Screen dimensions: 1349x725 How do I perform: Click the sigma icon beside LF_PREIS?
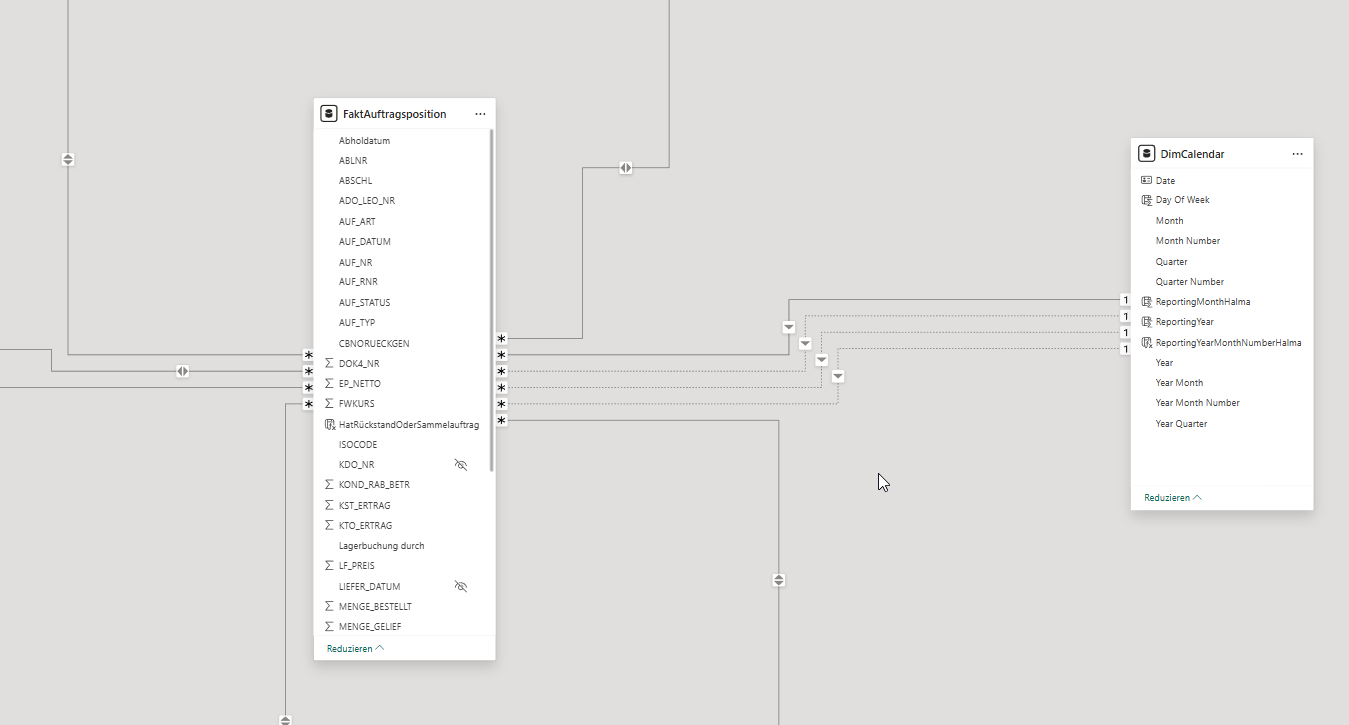point(329,565)
